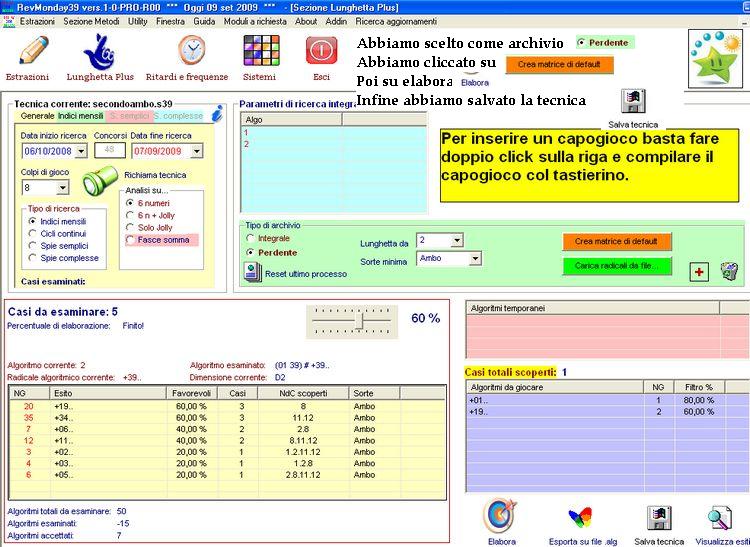Click Esporta su file .alg butterfly icon
750x547 pixels.
pyautogui.click(x=580, y=518)
